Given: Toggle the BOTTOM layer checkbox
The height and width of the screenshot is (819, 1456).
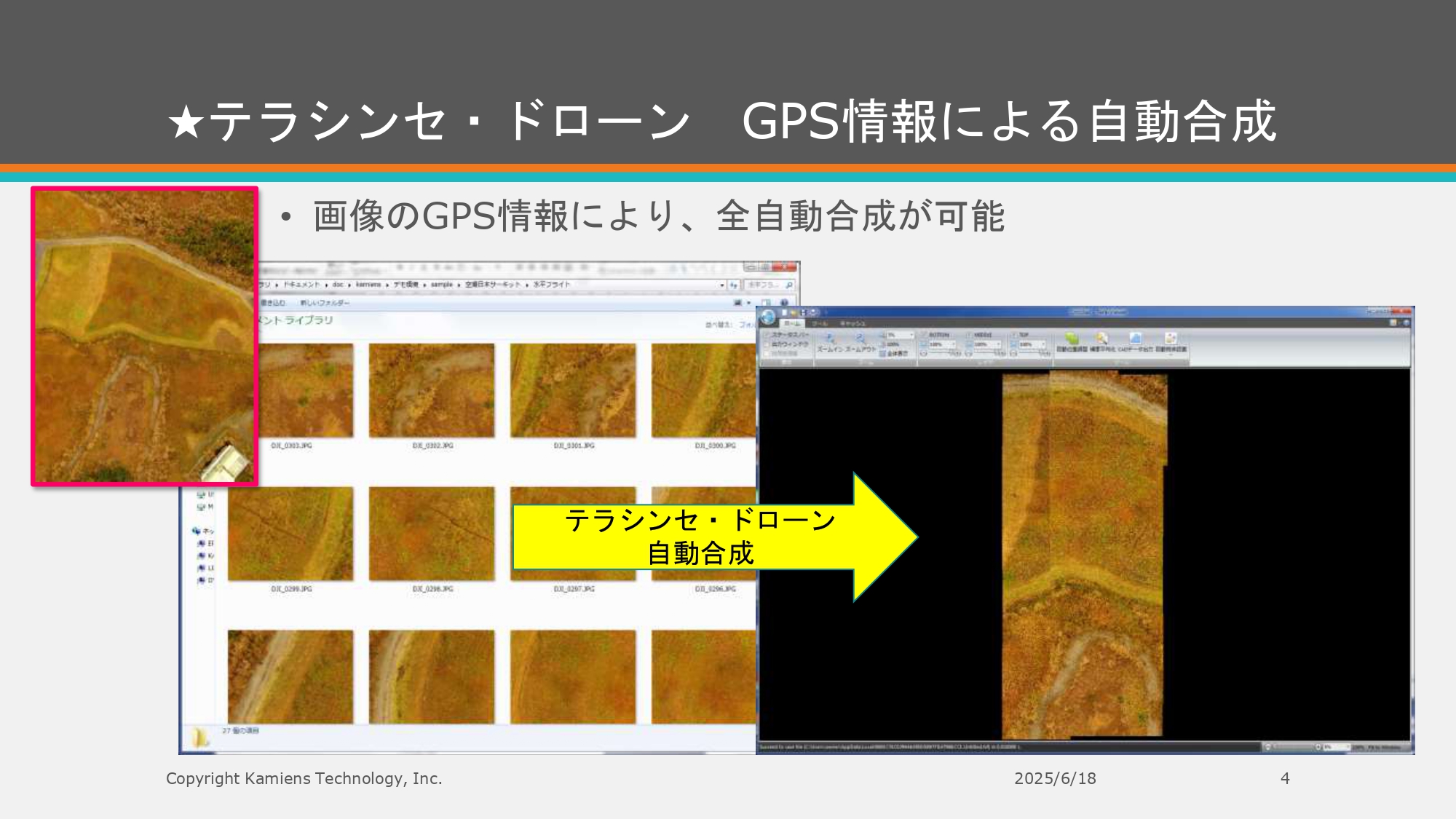Looking at the screenshot, I should 924,335.
